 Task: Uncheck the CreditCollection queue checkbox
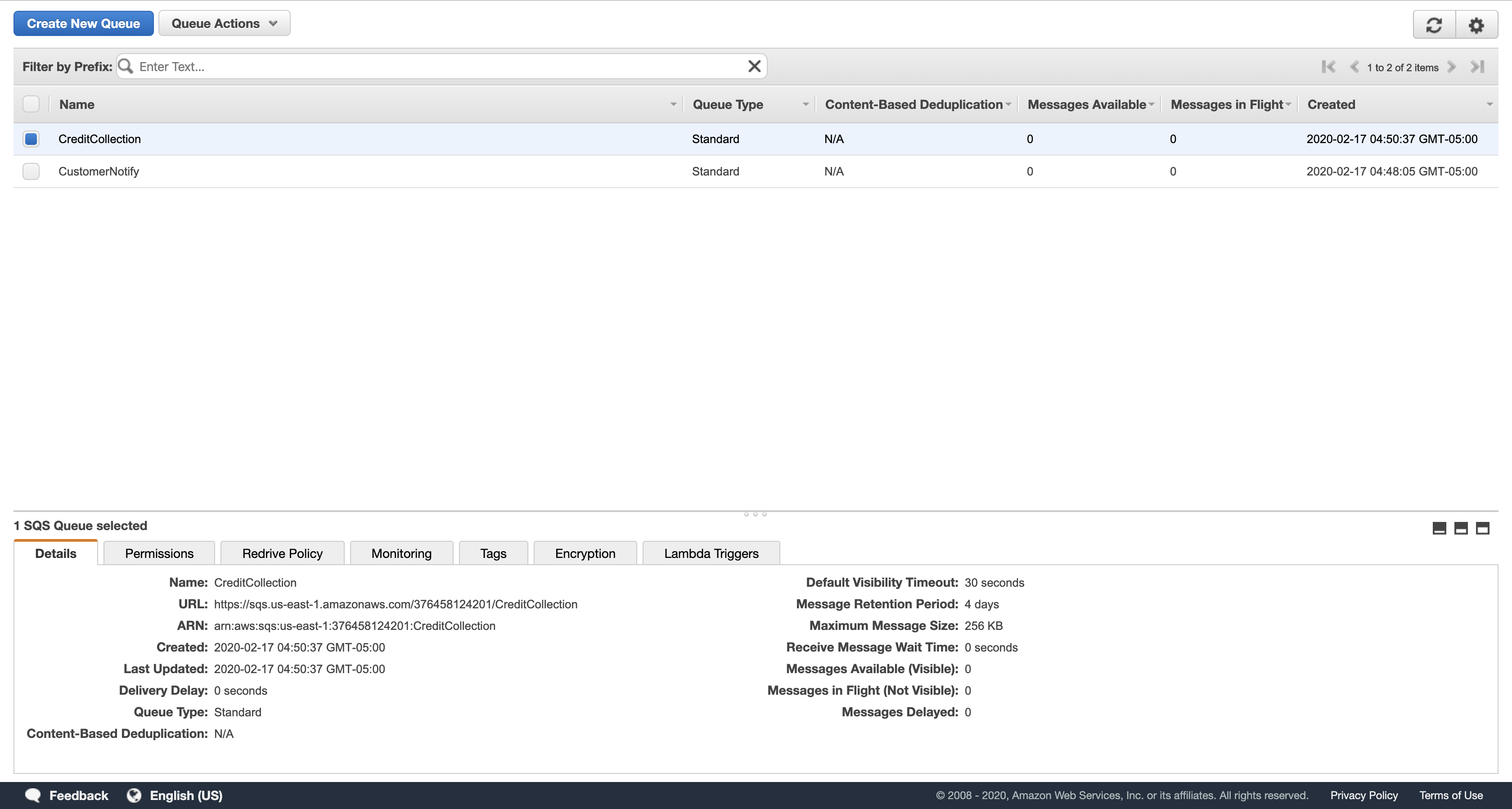[31, 139]
